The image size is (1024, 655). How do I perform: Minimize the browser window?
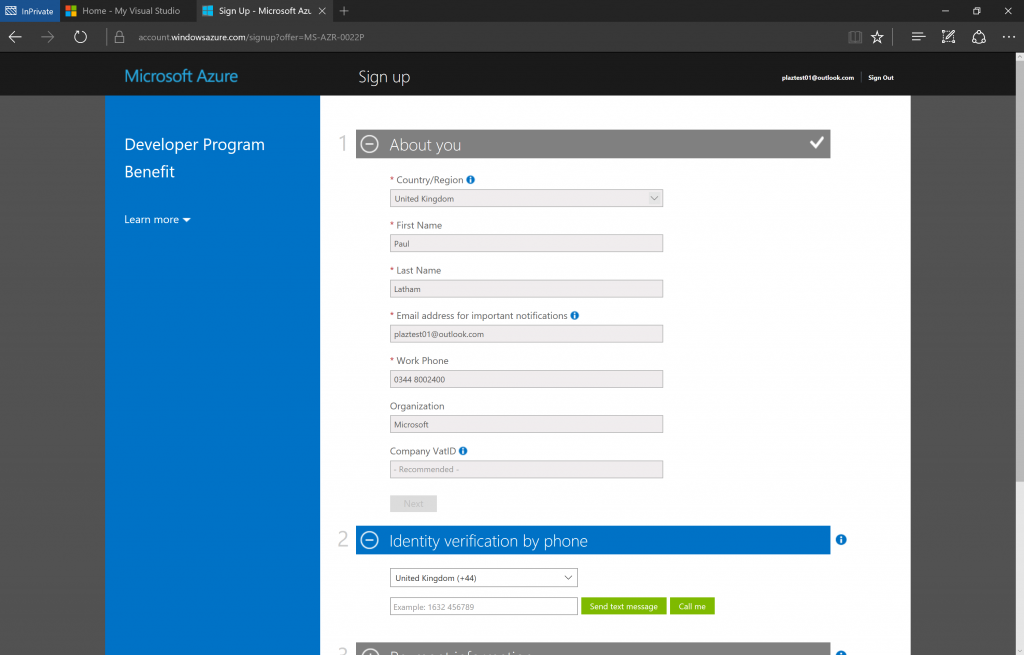[945, 11]
